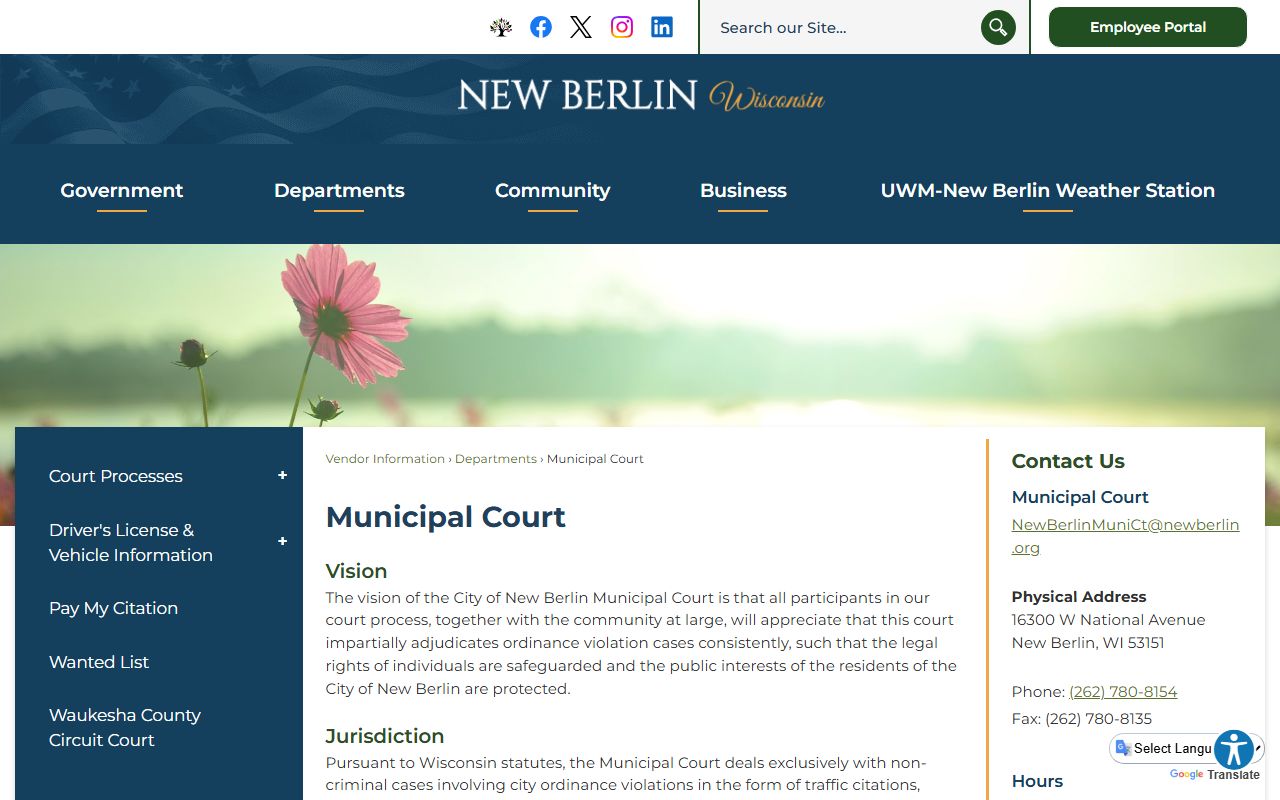This screenshot has width=1280, height=800.
Task: Click the Physical Address label
Action: click(x=1079, y=597)
